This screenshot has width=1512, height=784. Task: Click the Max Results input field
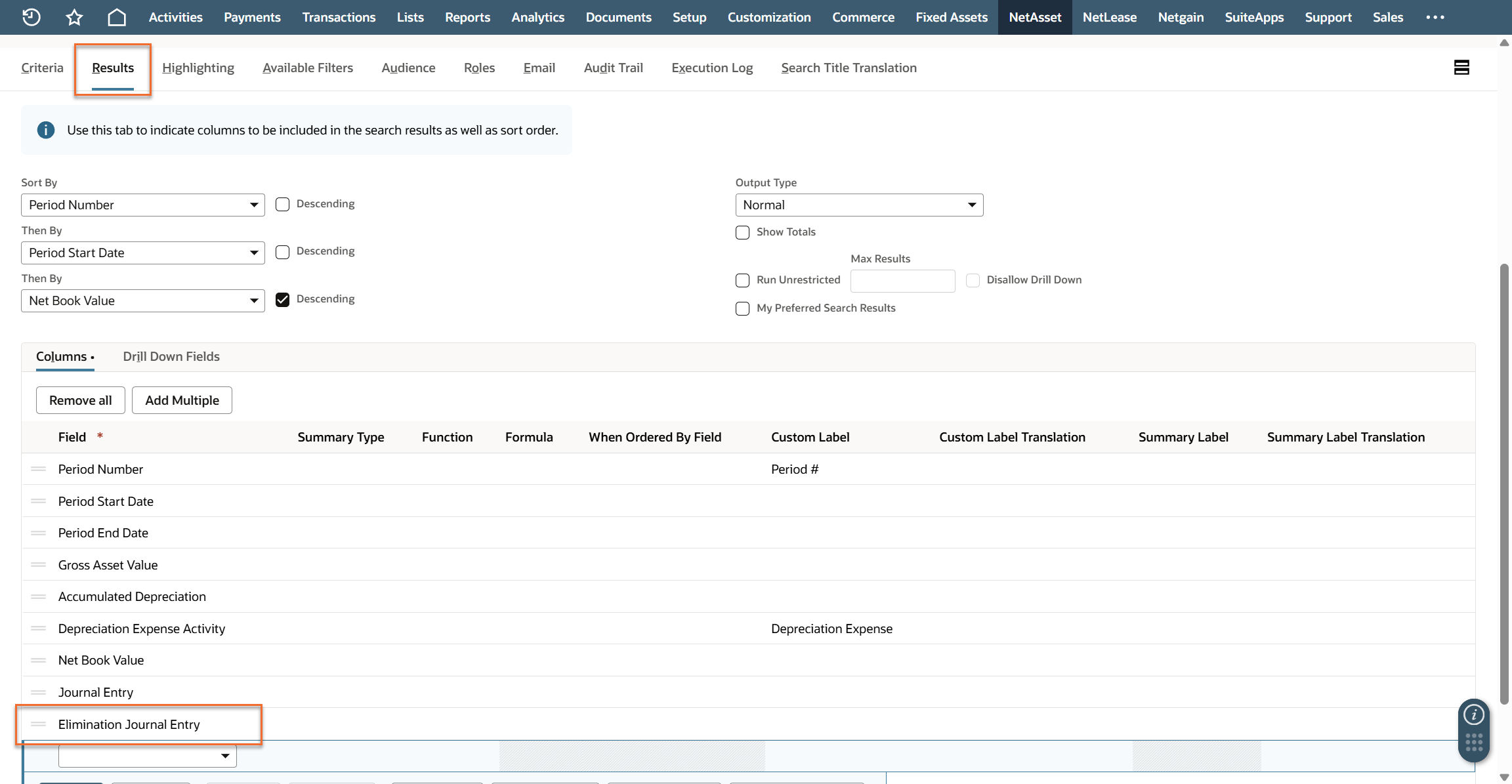[902, 281]
